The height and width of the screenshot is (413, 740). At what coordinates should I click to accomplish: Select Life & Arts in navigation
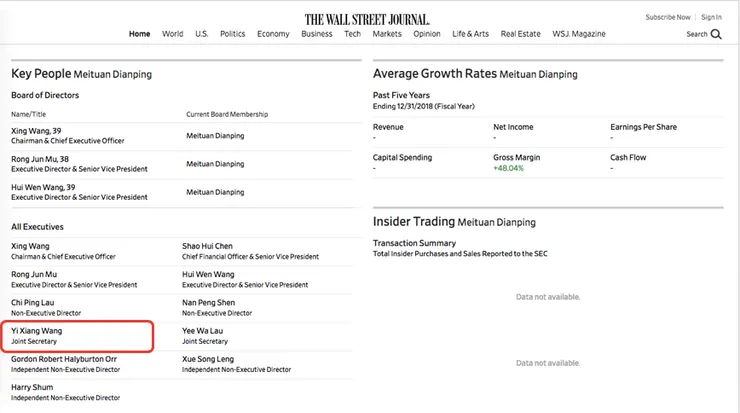click(471, 34)
